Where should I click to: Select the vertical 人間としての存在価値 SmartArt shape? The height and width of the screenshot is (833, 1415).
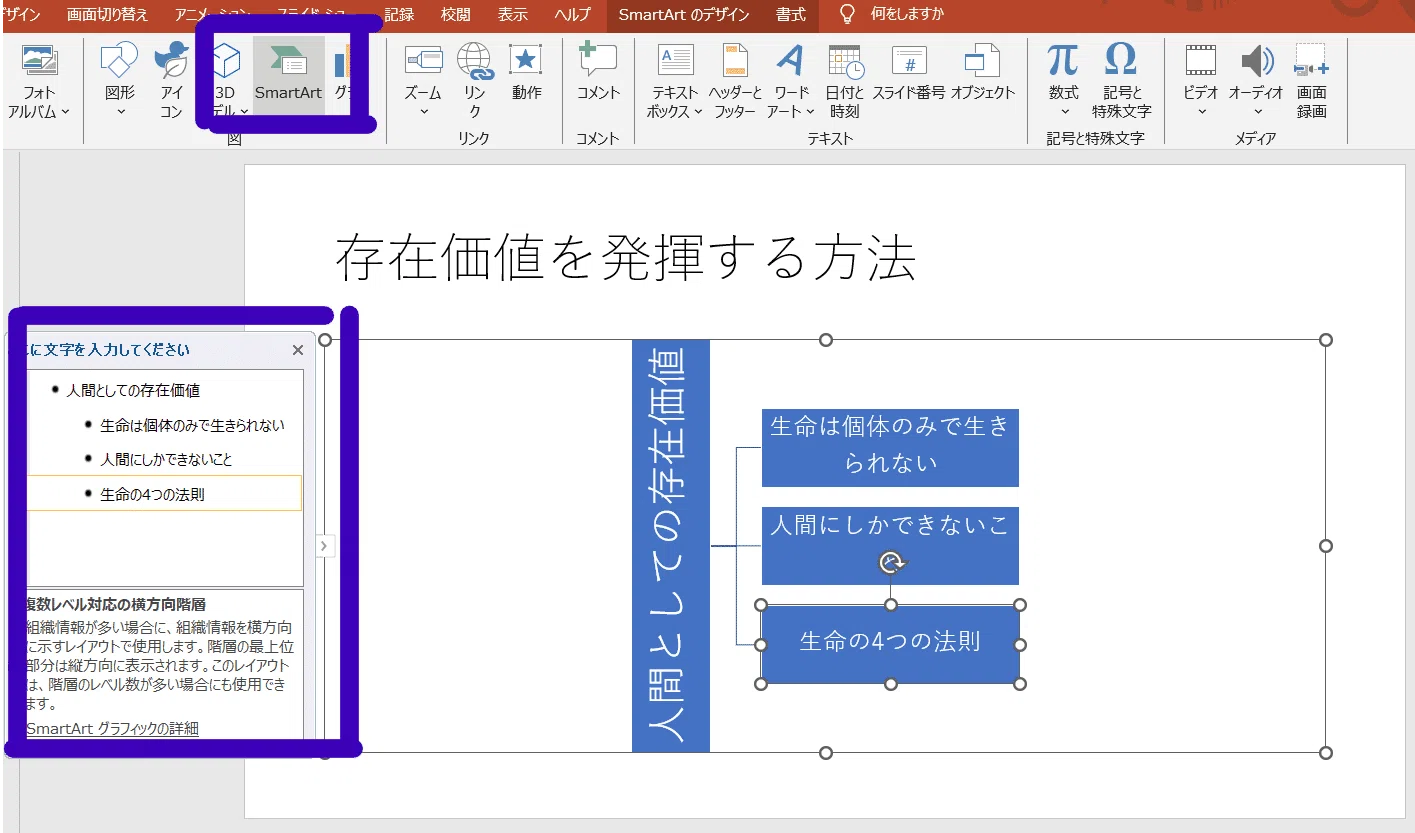click(671, 546)
